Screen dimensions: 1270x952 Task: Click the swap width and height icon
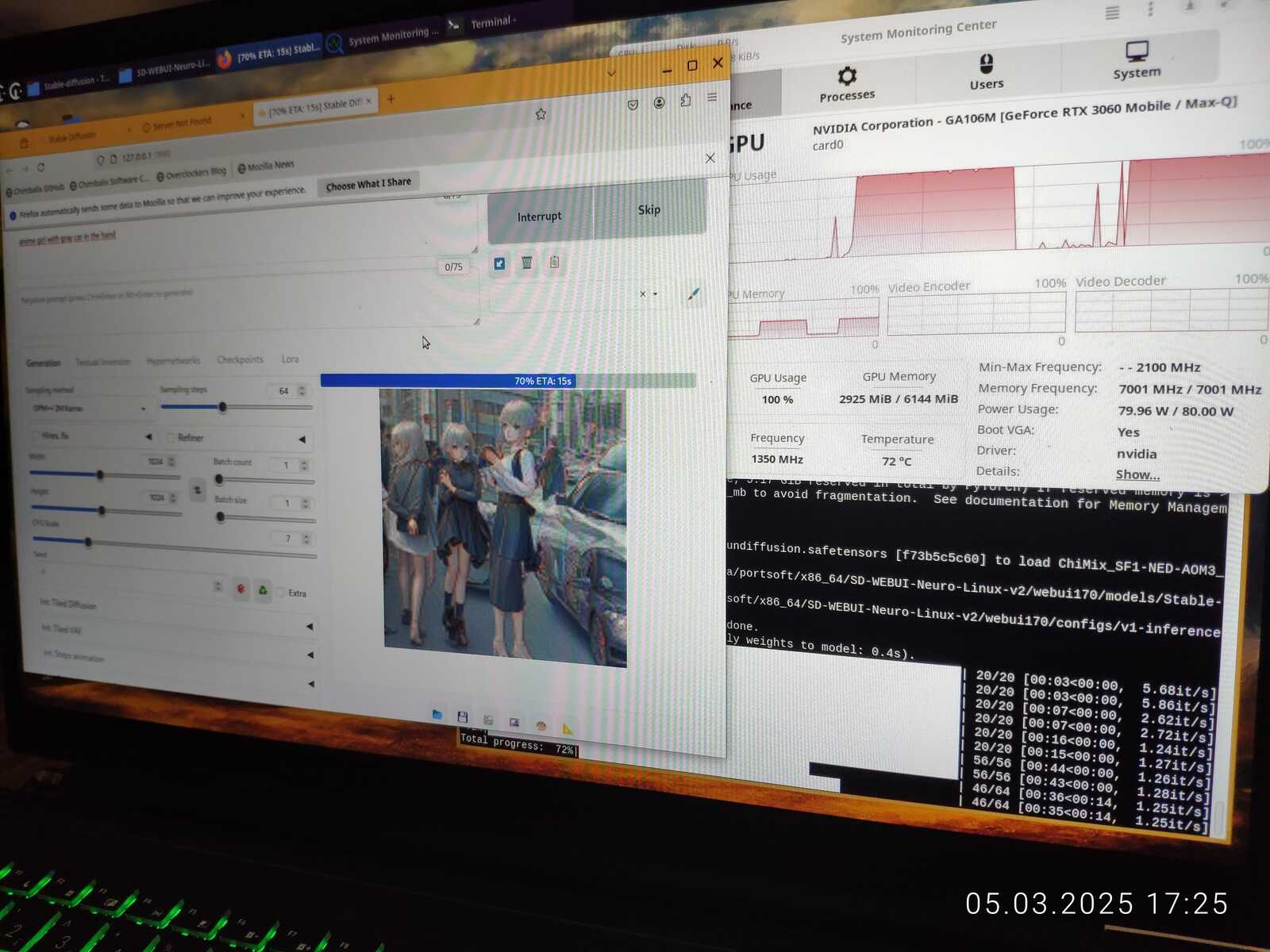(x=198, y=489)
